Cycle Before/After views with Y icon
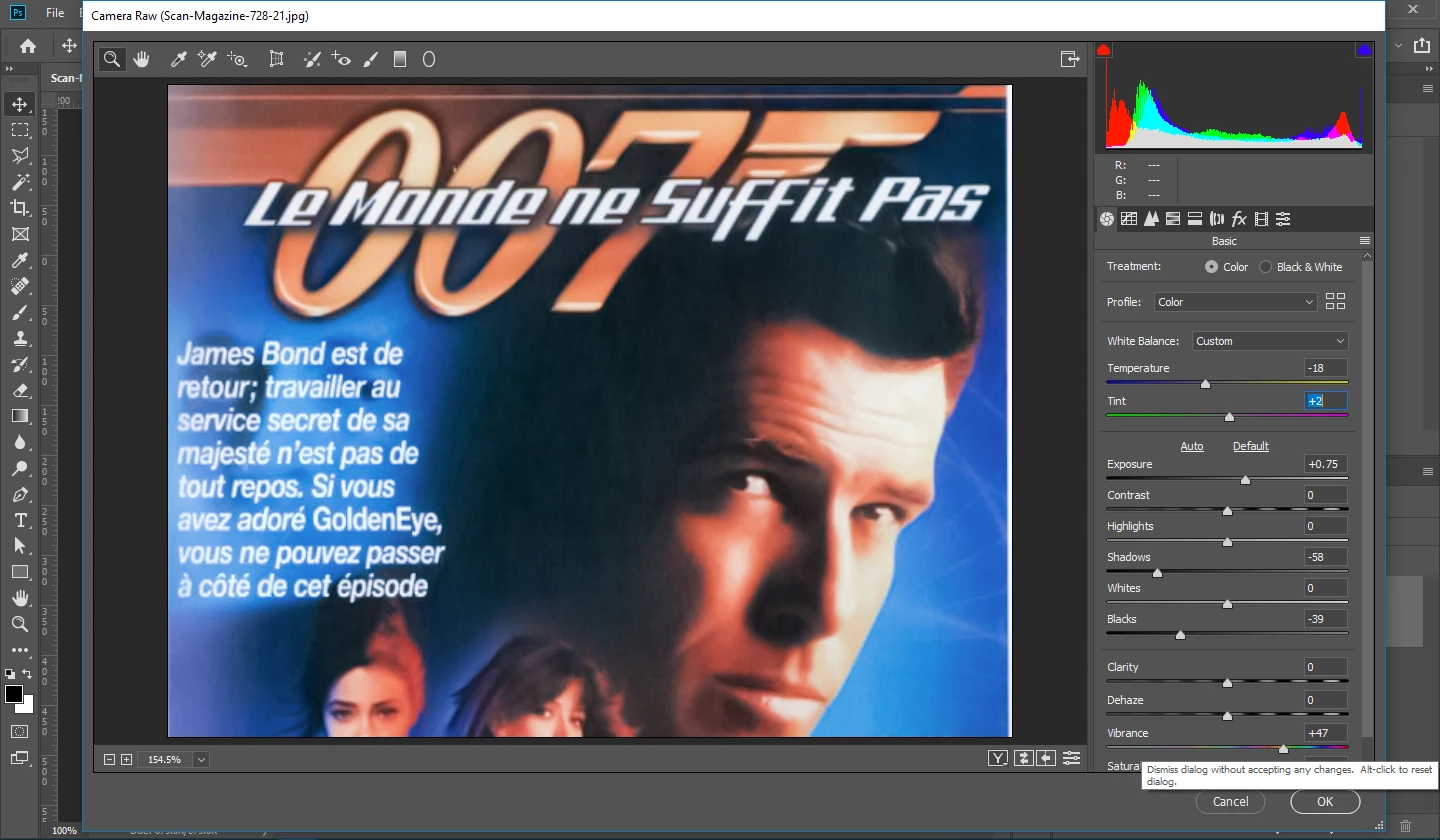Viewport: 1440px width, 840px height. 997,759
